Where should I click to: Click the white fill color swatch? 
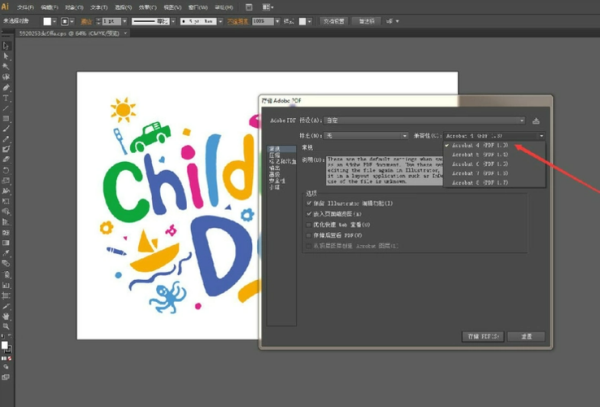click(5, 344)
